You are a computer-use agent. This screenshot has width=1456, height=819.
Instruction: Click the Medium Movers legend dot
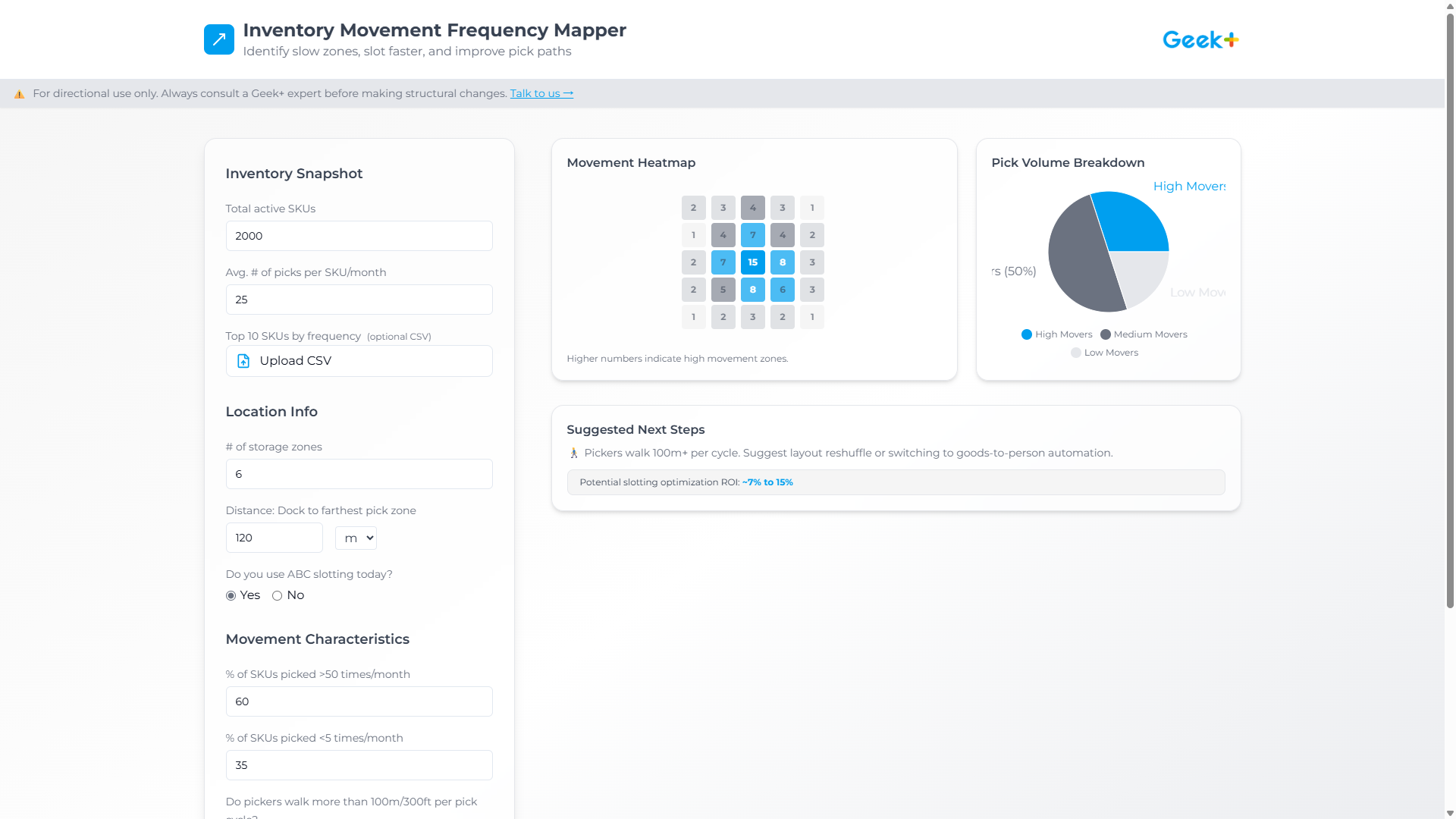[1105, 334]
